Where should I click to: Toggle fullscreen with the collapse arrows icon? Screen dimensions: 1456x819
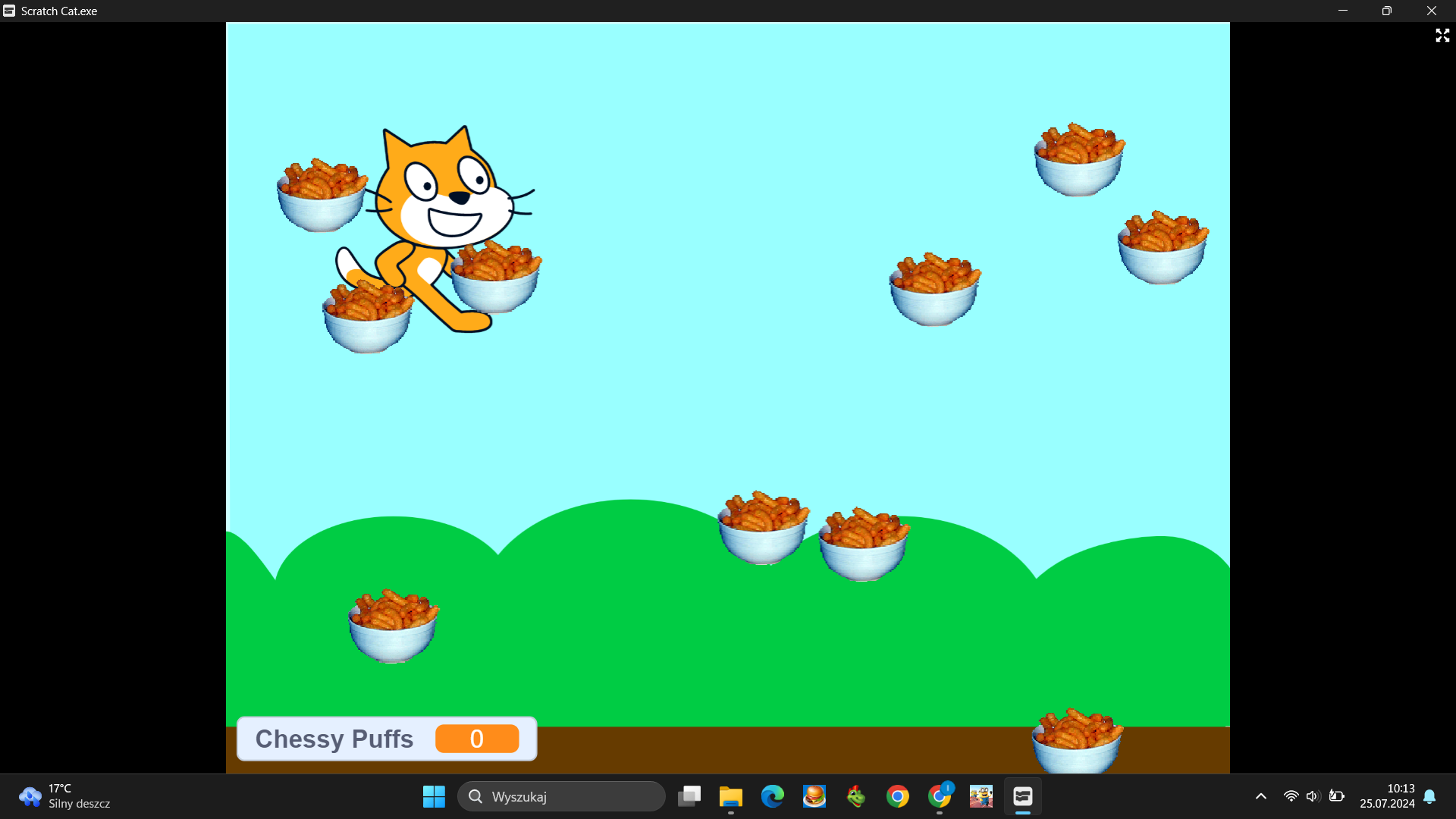1442,36
